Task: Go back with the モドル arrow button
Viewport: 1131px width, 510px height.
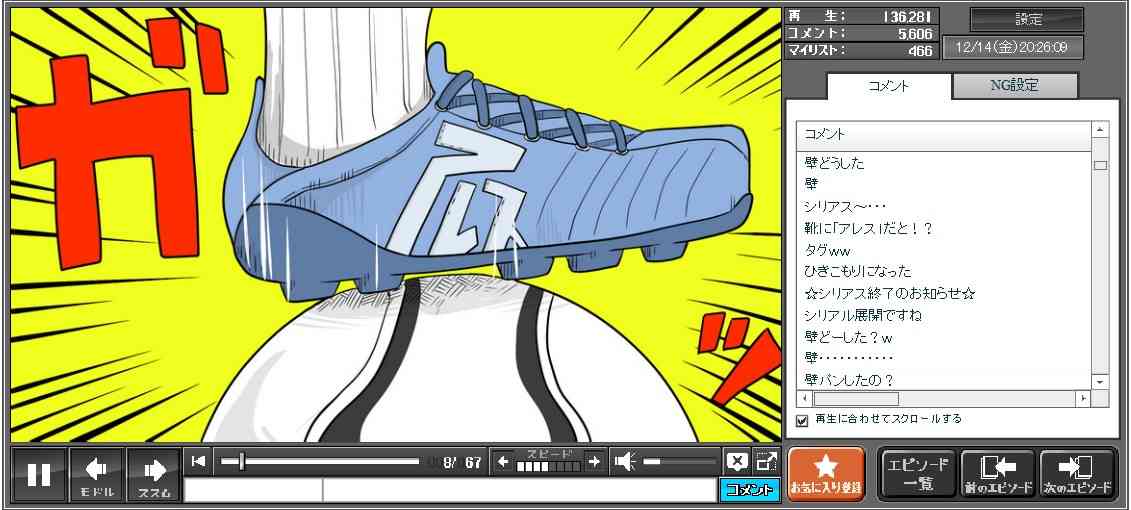Action: coord(97,474)
